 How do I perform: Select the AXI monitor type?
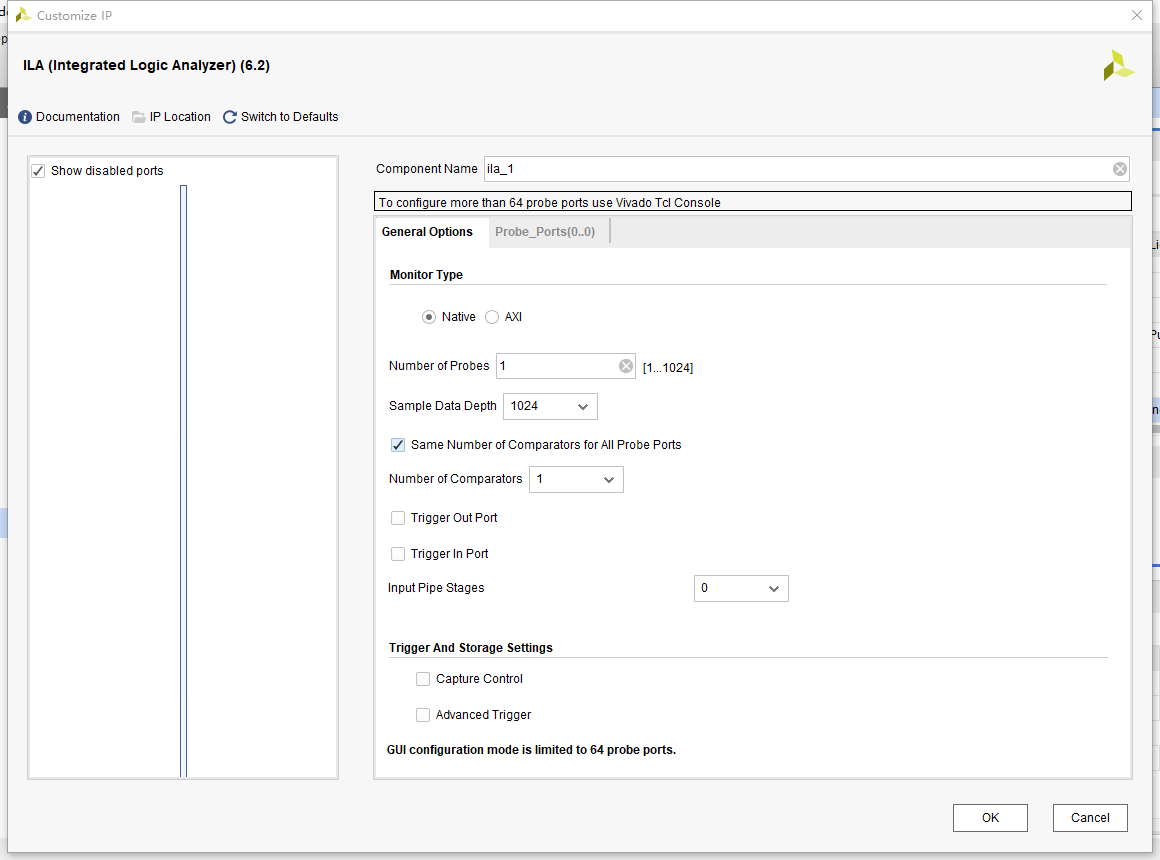492,317
